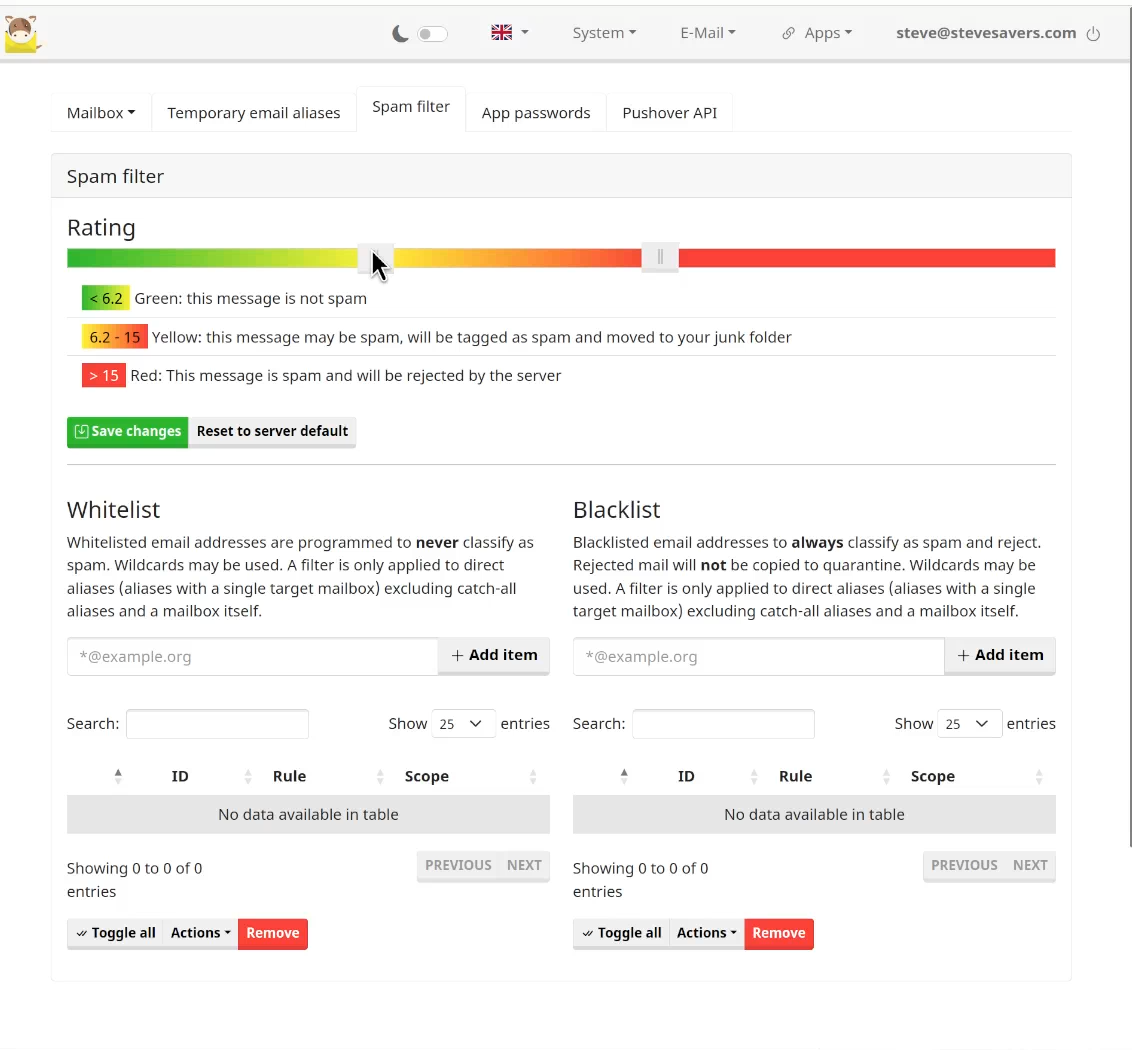
Task: Toggle all whitelist entries
Action: coord(116,933)
